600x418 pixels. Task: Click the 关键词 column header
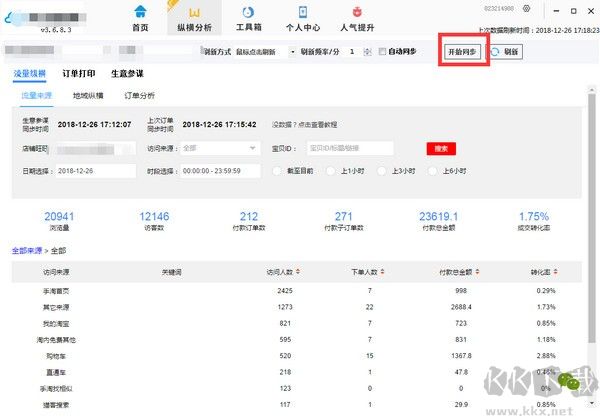tap(171, 272)
